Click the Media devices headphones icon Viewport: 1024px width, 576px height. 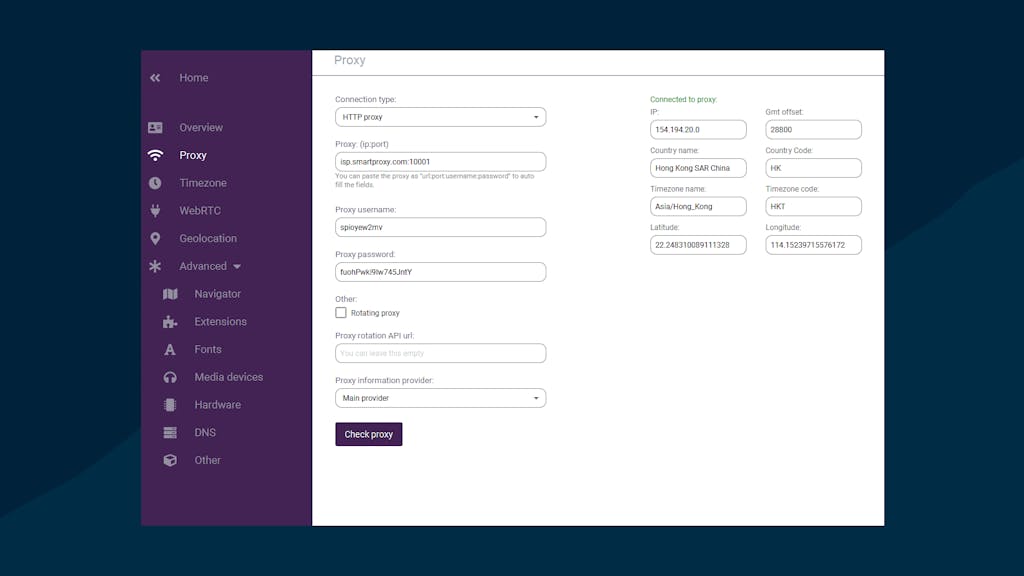(x=170, y=377)
